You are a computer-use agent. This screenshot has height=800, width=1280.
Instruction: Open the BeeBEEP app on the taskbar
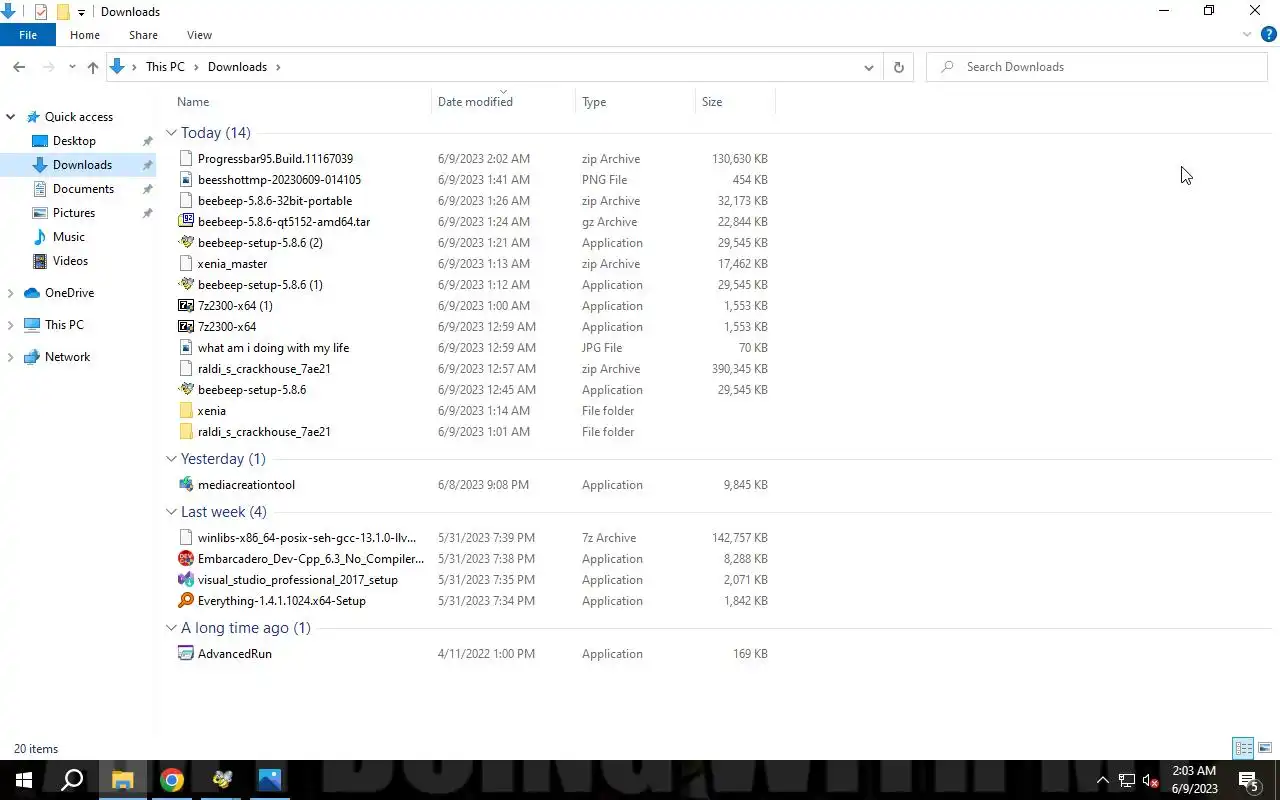pos(222,780)
